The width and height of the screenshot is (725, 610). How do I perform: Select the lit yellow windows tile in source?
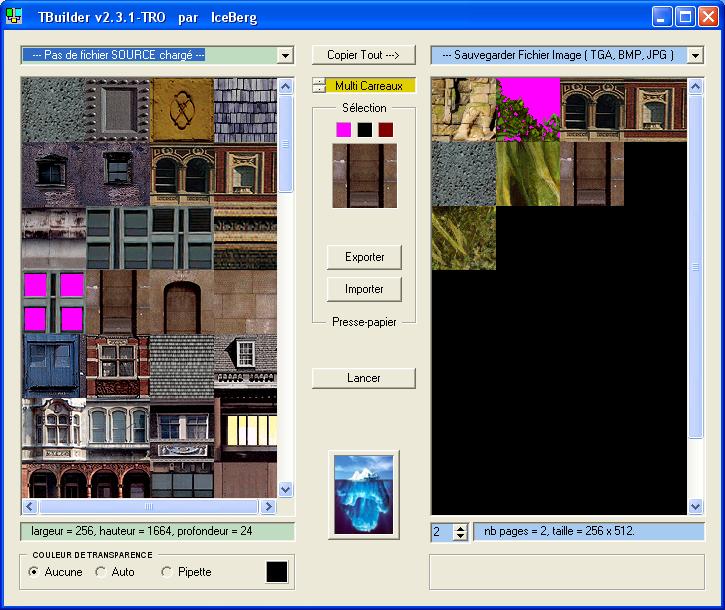coord(246,430)
